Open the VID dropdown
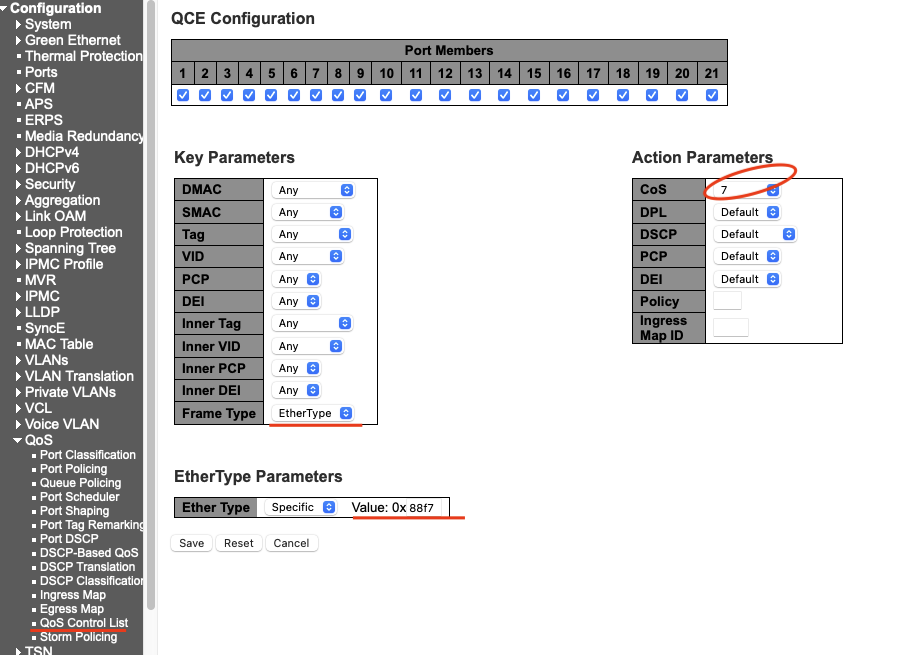 pos(307,256)
